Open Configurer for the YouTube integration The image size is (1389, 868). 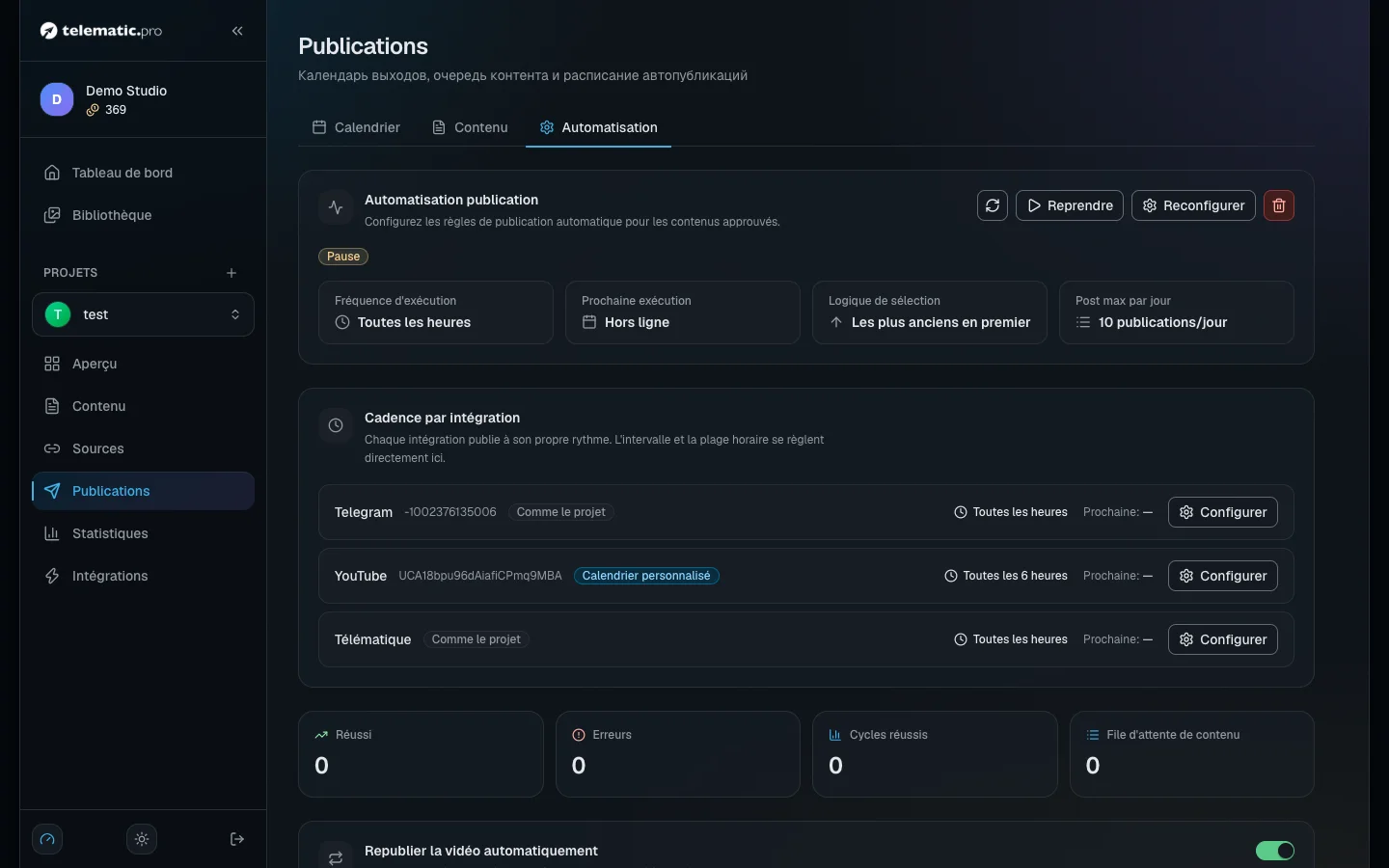click(1223, 576)
